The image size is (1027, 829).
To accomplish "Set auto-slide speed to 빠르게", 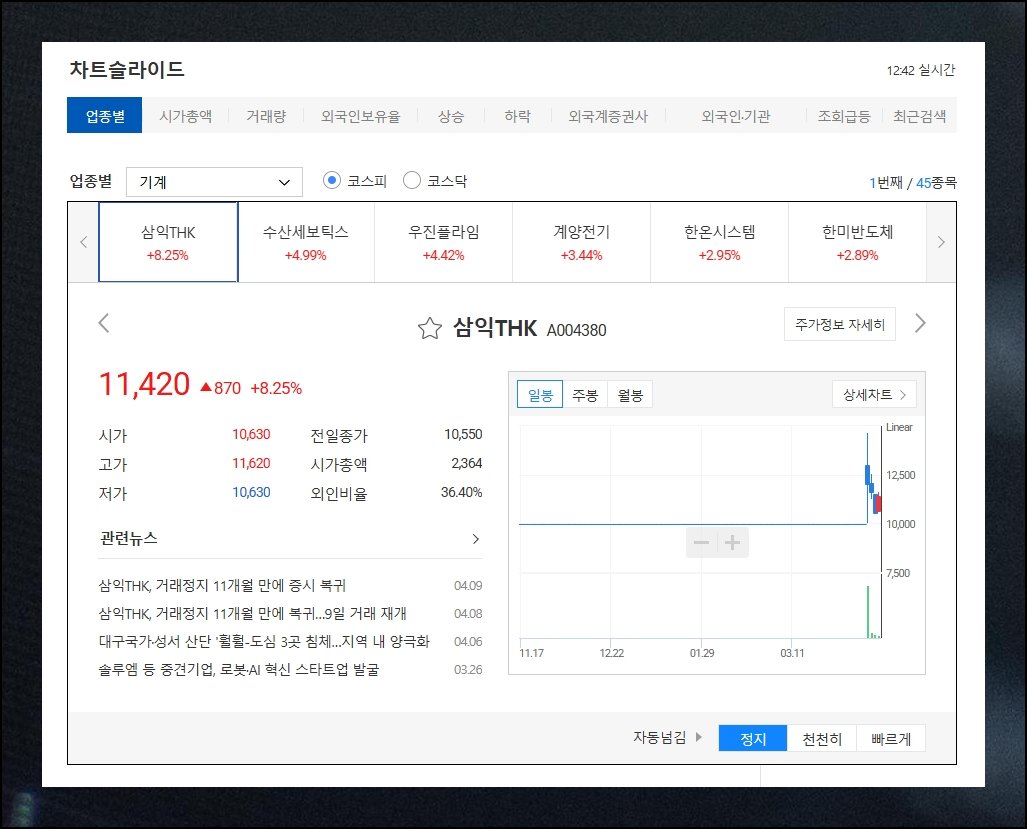I will (891, 739).
